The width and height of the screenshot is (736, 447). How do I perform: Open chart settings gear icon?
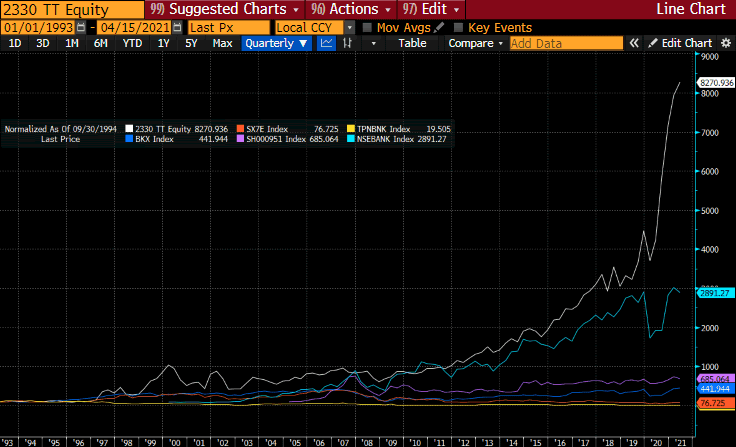[x=726, y=43]
